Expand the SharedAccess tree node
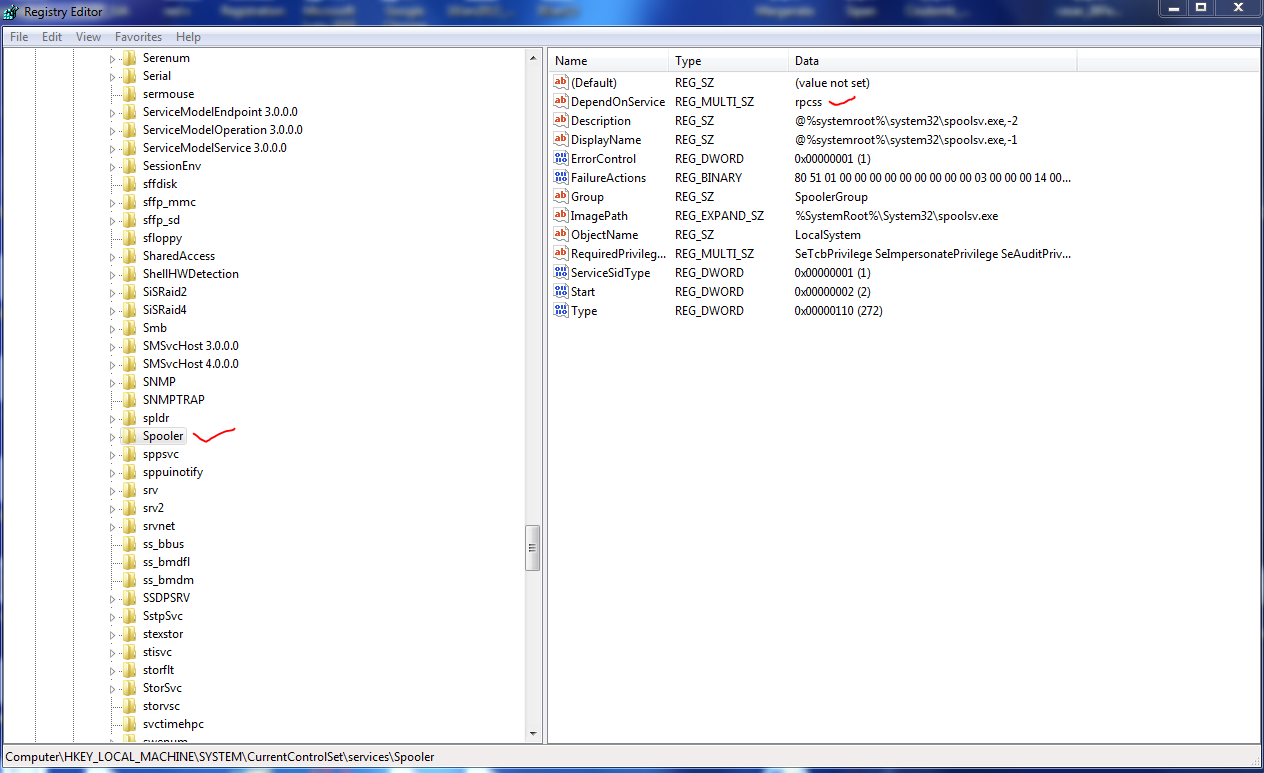This screenshot has height=773, width=1264. click(x=113, y=255)
